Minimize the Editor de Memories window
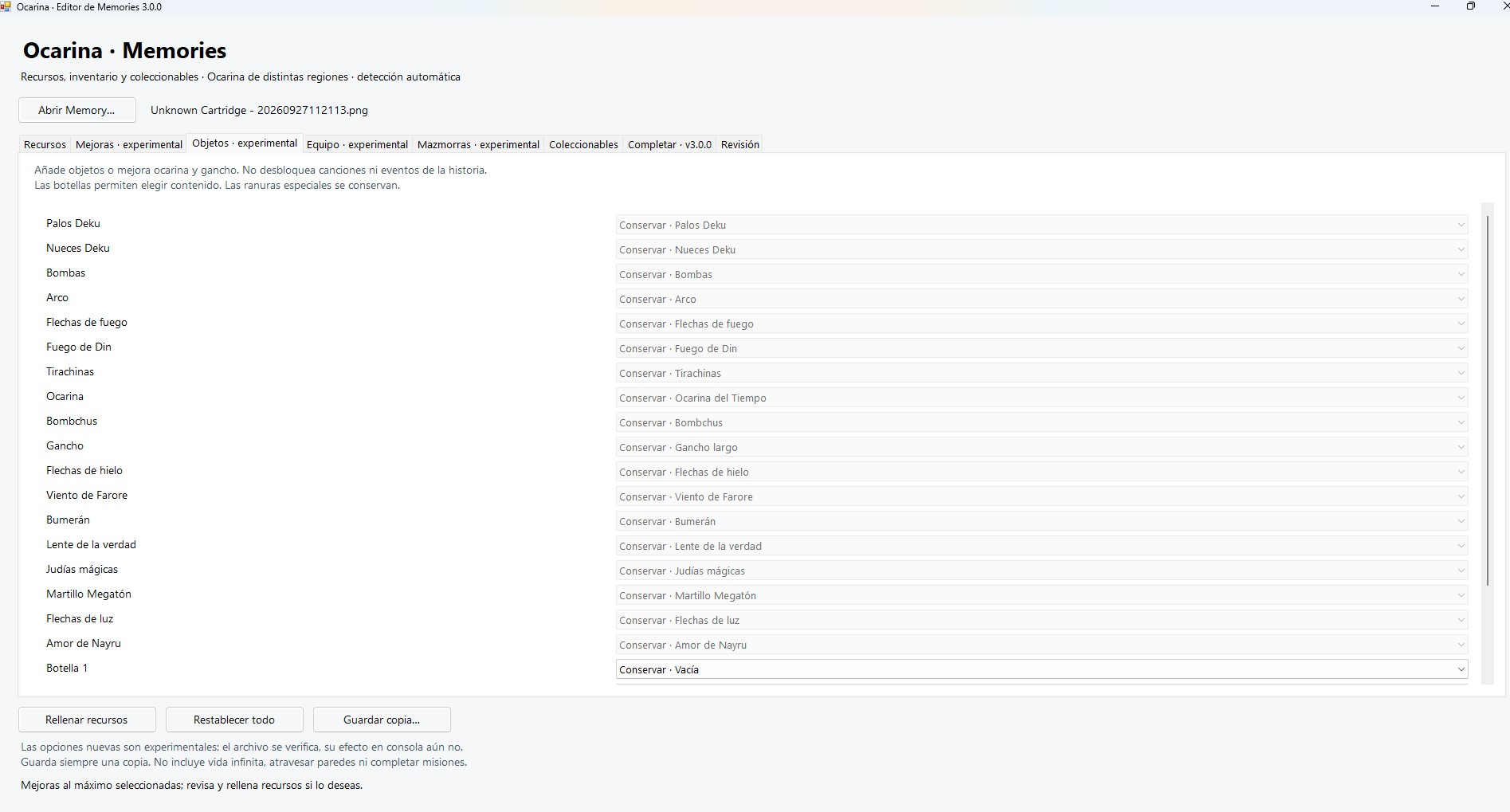 1435,6
